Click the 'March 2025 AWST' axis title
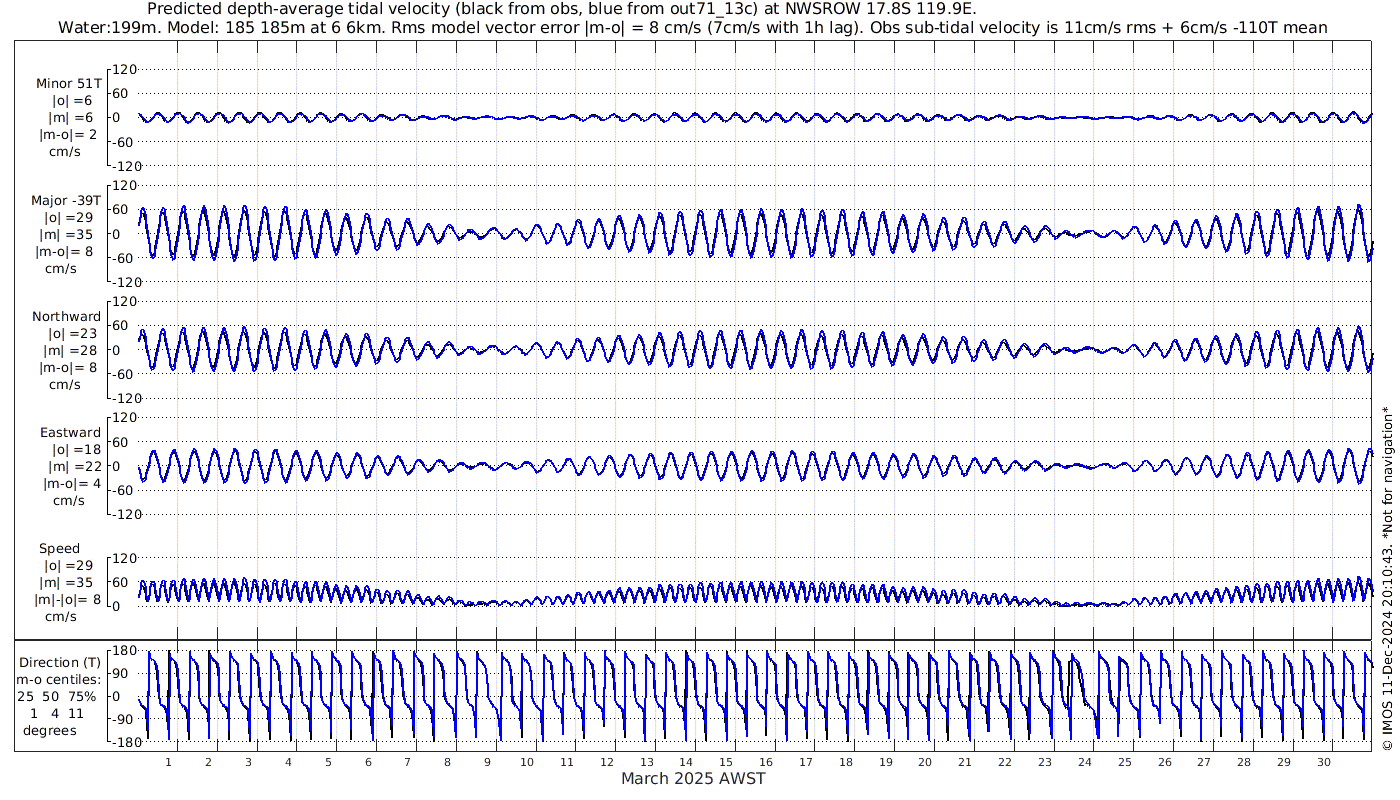1400x800 pixels. [x=694, y=778]
